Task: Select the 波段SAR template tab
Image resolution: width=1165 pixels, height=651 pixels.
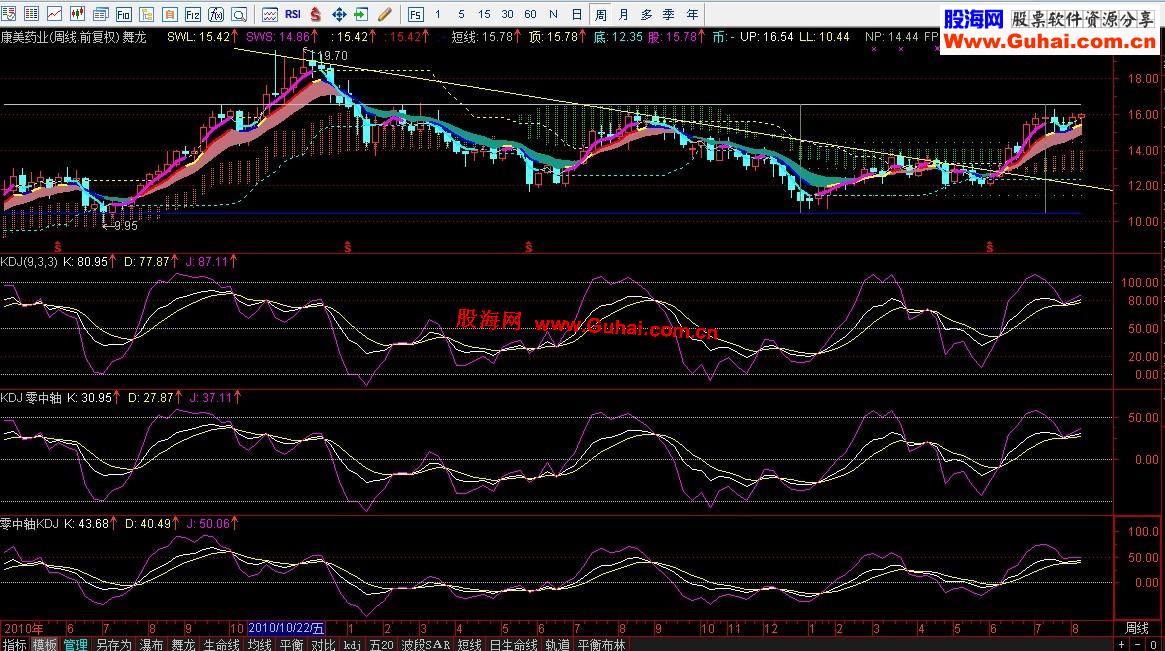Action: [x=426, y=644]
